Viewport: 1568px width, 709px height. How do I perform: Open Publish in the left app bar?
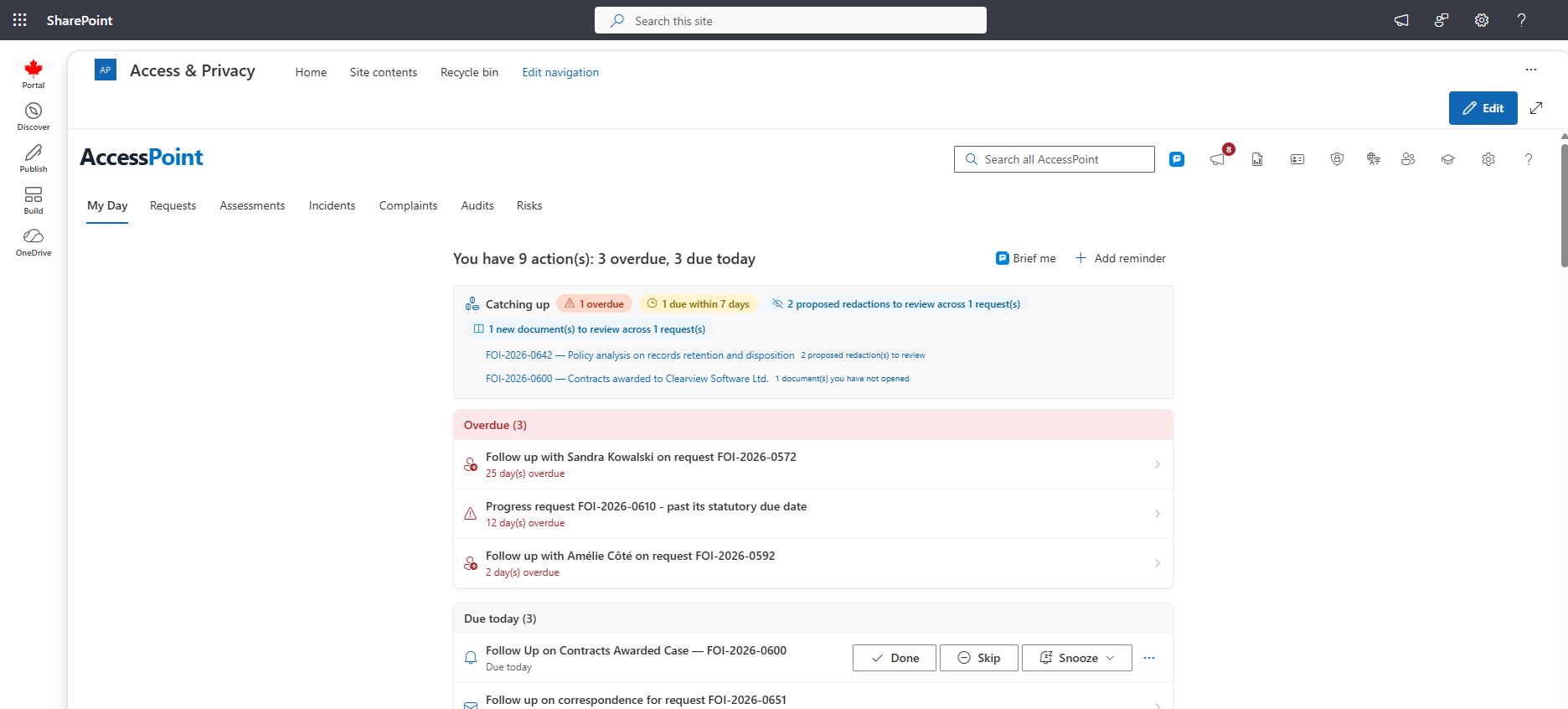tap(34, 158)
